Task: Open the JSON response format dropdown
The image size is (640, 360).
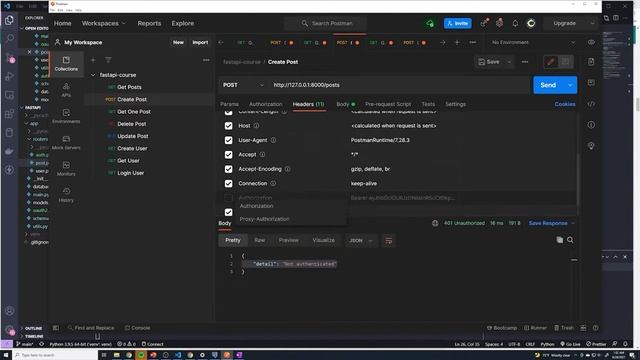Action: [361, 240]
